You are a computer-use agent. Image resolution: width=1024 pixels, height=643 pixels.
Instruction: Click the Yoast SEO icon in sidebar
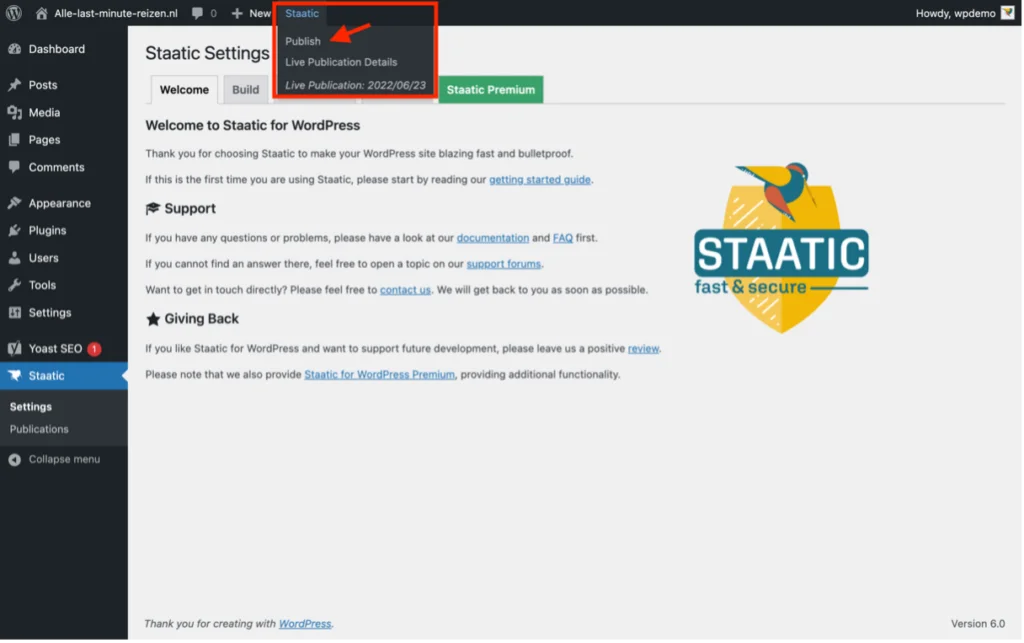14,349
